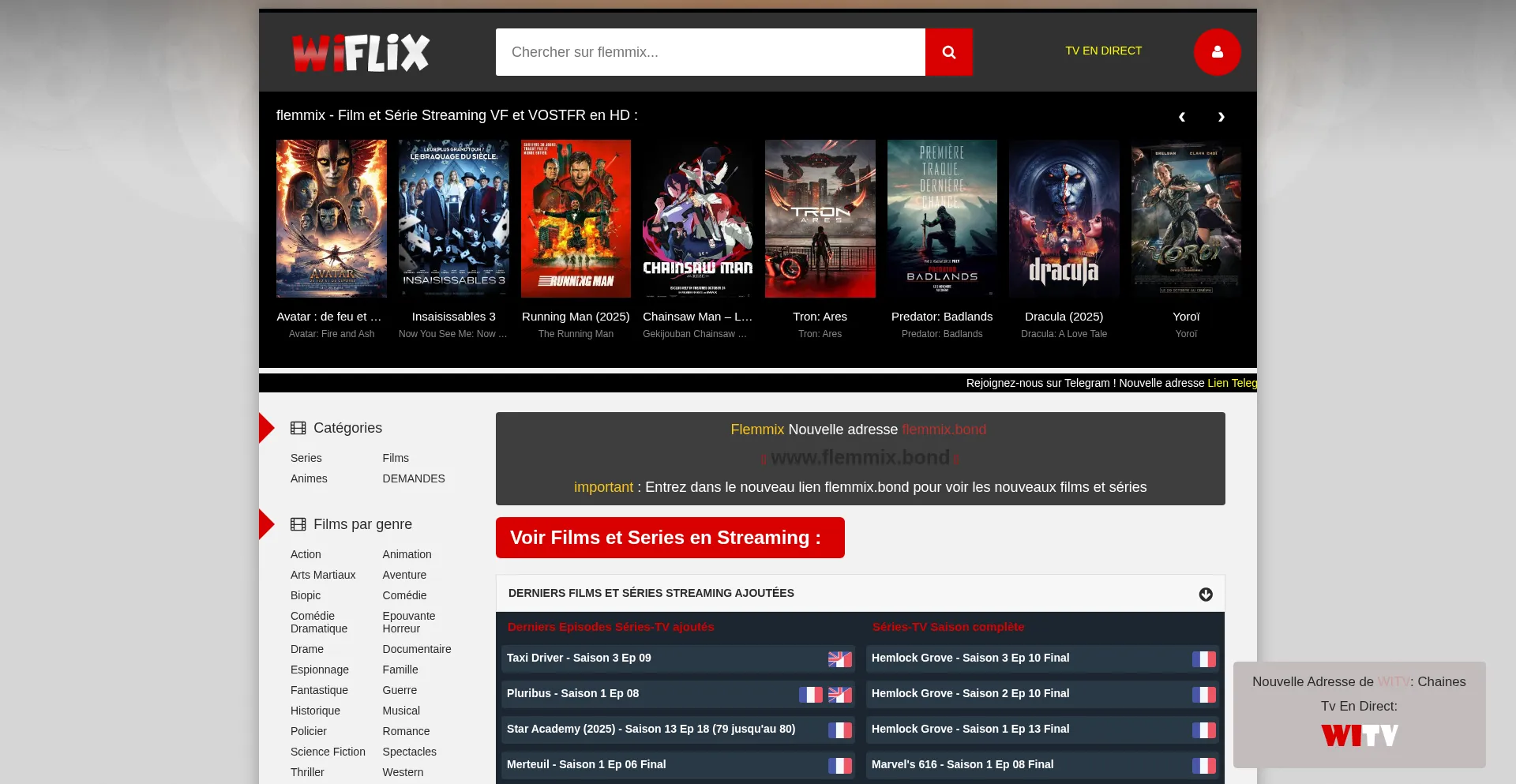Choose the Thriller genre

(307, 772)
